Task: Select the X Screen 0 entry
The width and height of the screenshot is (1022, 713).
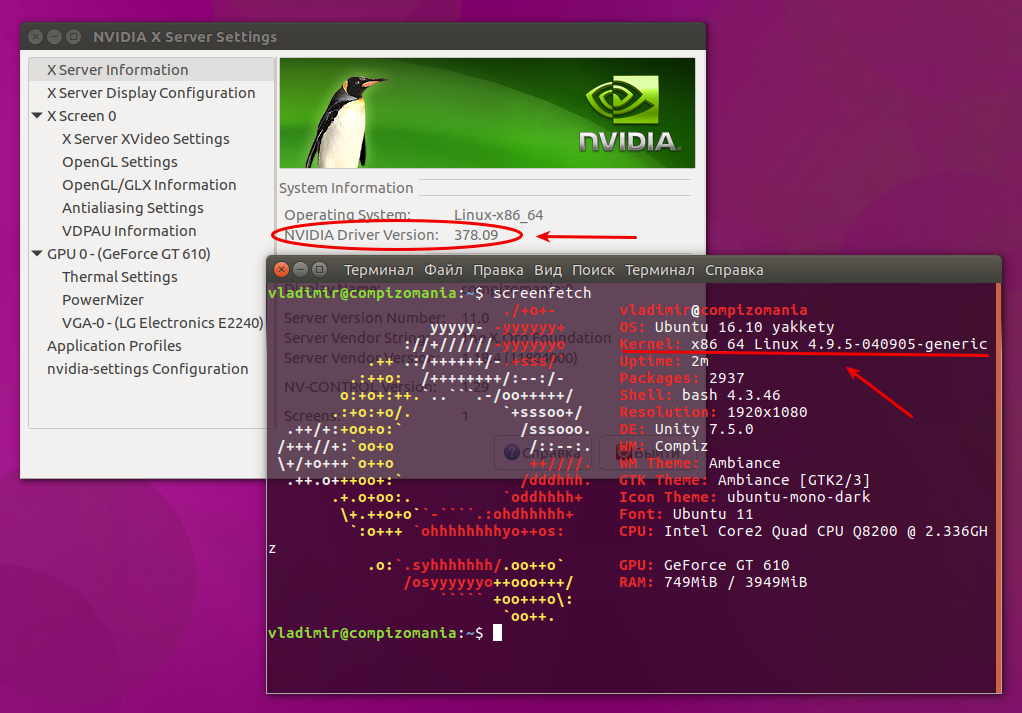Action: (x=81, y=116)
